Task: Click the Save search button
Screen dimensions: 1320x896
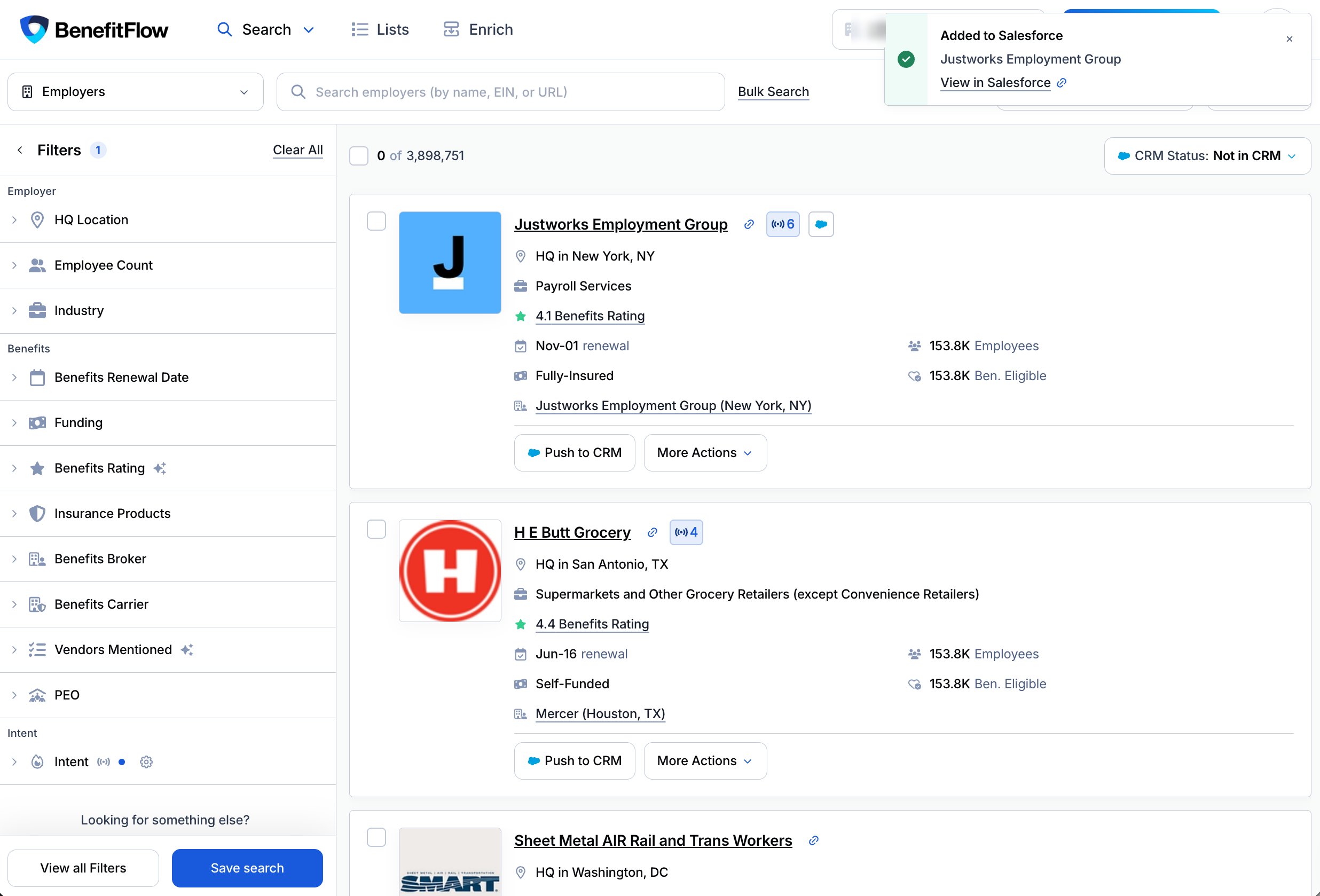Action: pyautogui.click(x=247, y=868)
